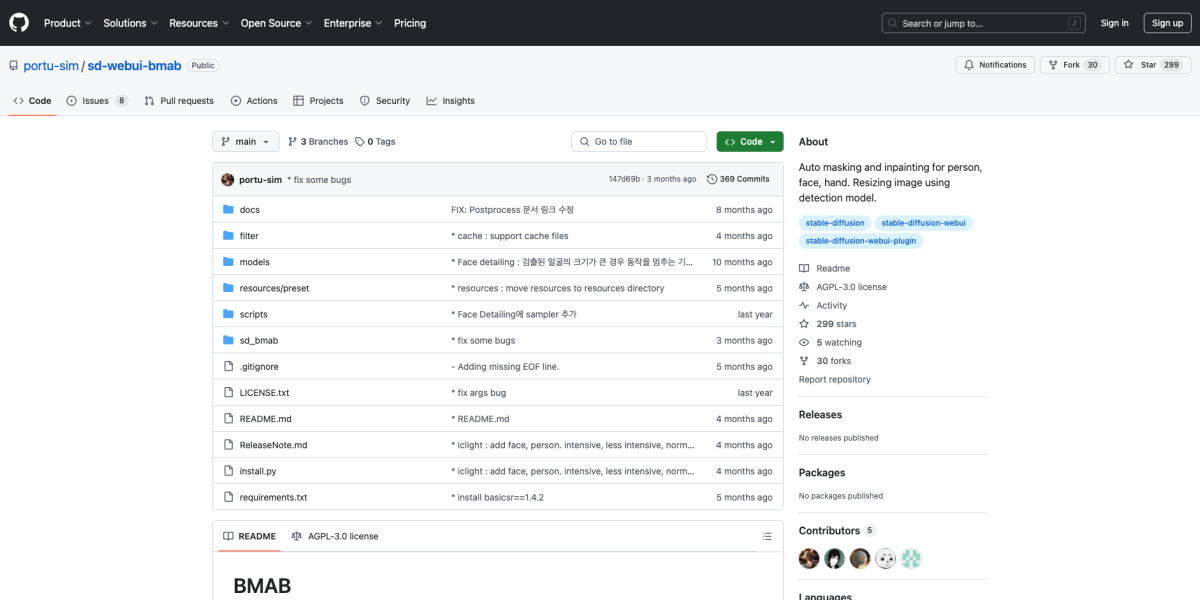This screenshot has width=1200, height=600.
Task: Click the Go to file search field
Action: [639, 142]
